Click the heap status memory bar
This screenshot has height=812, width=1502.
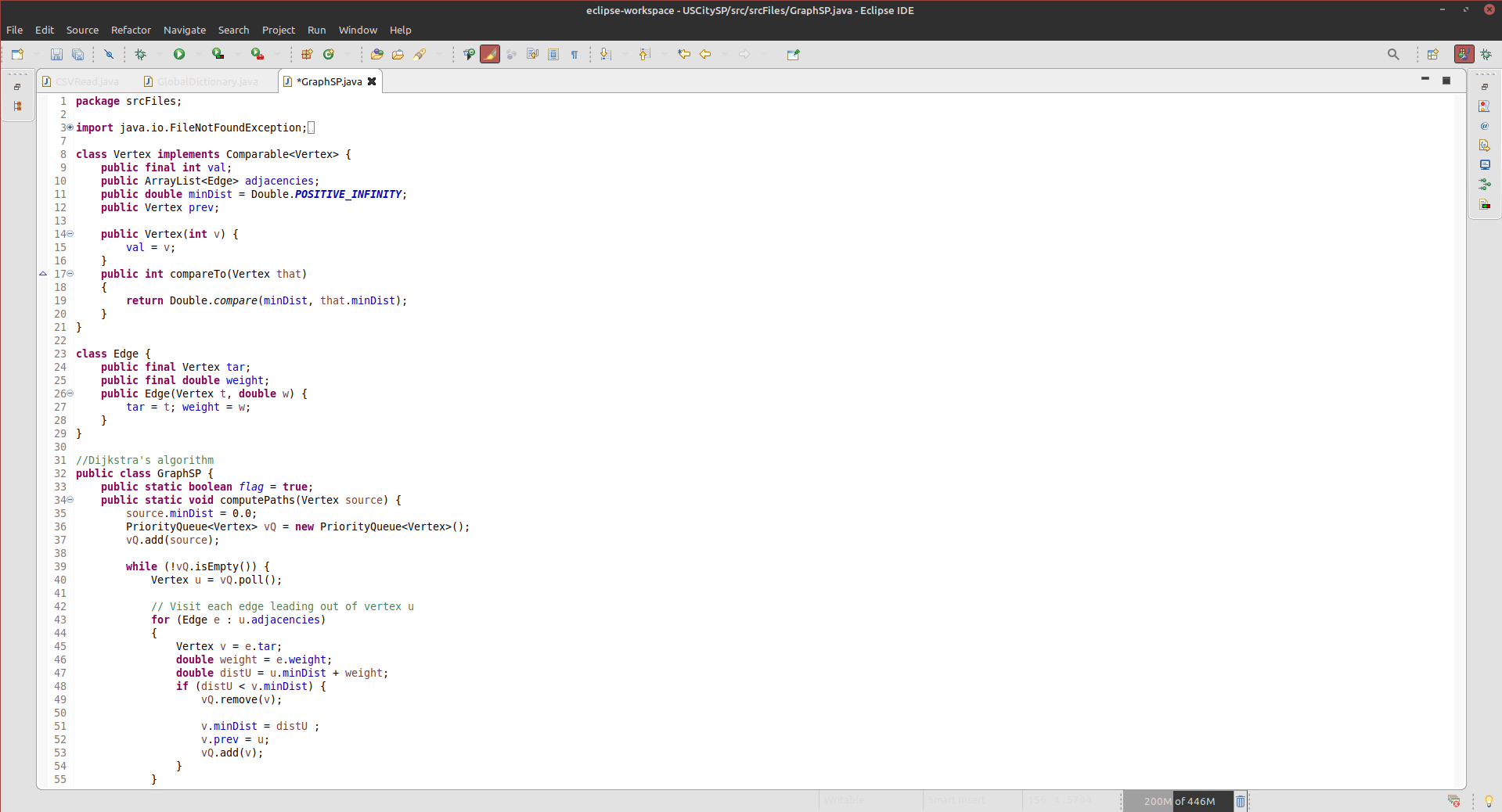click(x=1178, y=801)
